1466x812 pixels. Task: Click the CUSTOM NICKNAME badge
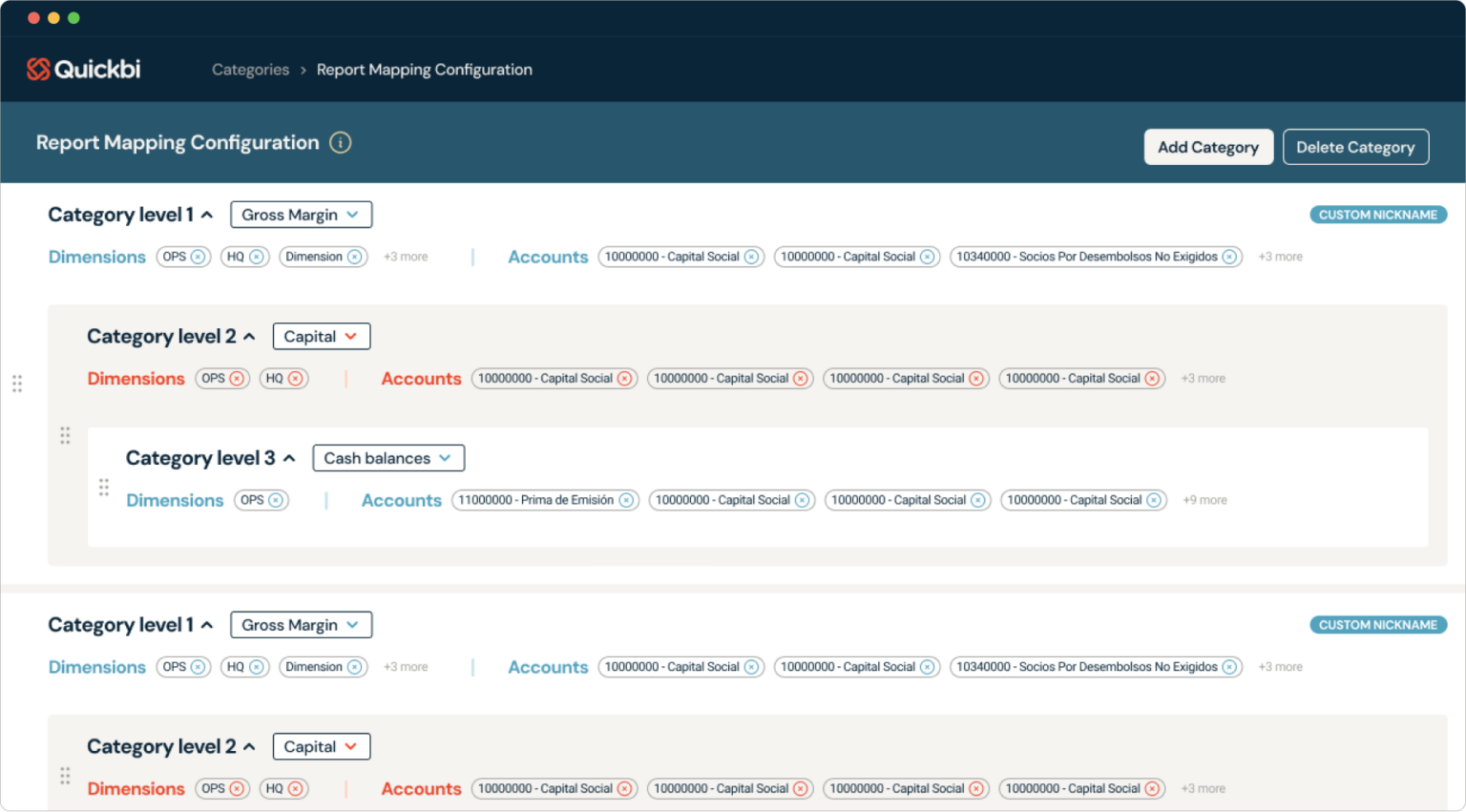point(1377,214)
